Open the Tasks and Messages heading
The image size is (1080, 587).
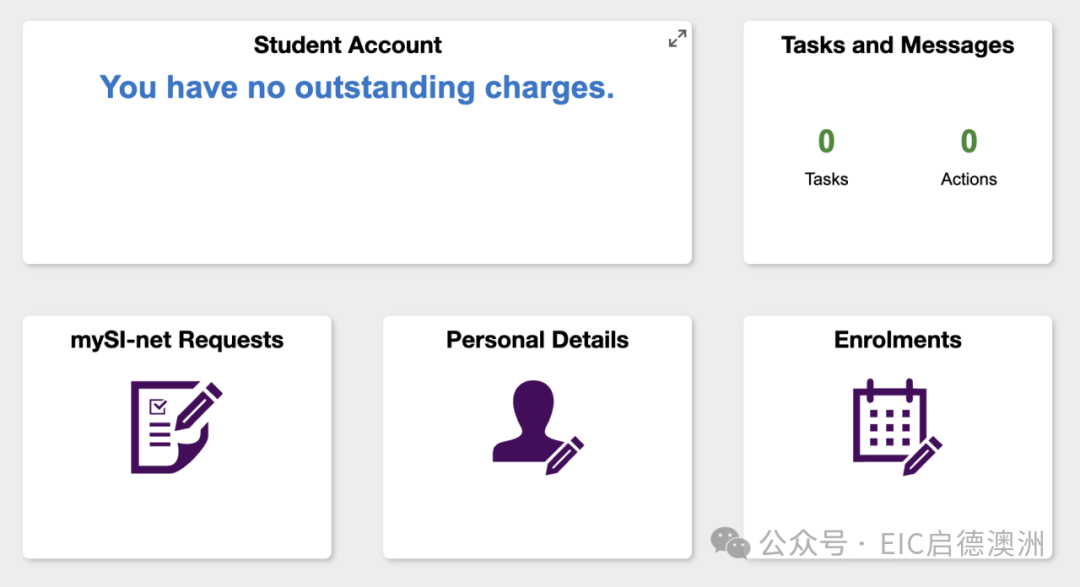pyautogui.click(x=897, y=45)
